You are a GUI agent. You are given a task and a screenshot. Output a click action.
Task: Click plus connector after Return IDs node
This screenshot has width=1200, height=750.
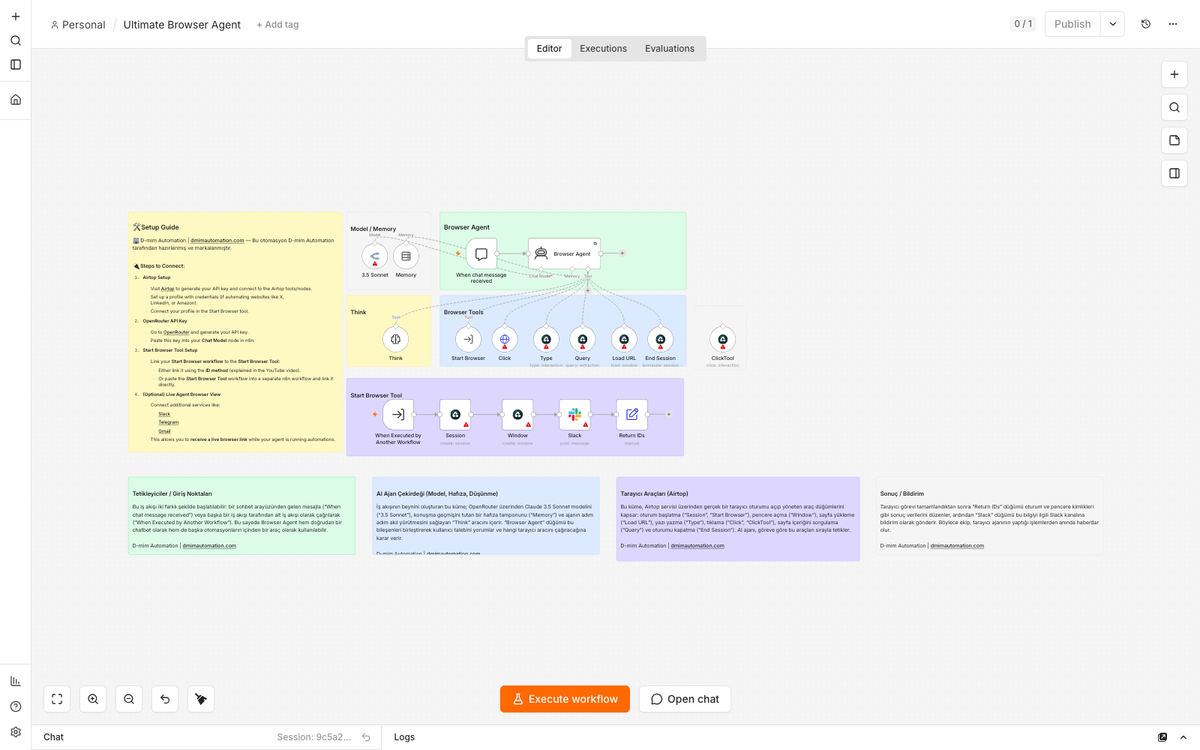(x=669, y=414)
